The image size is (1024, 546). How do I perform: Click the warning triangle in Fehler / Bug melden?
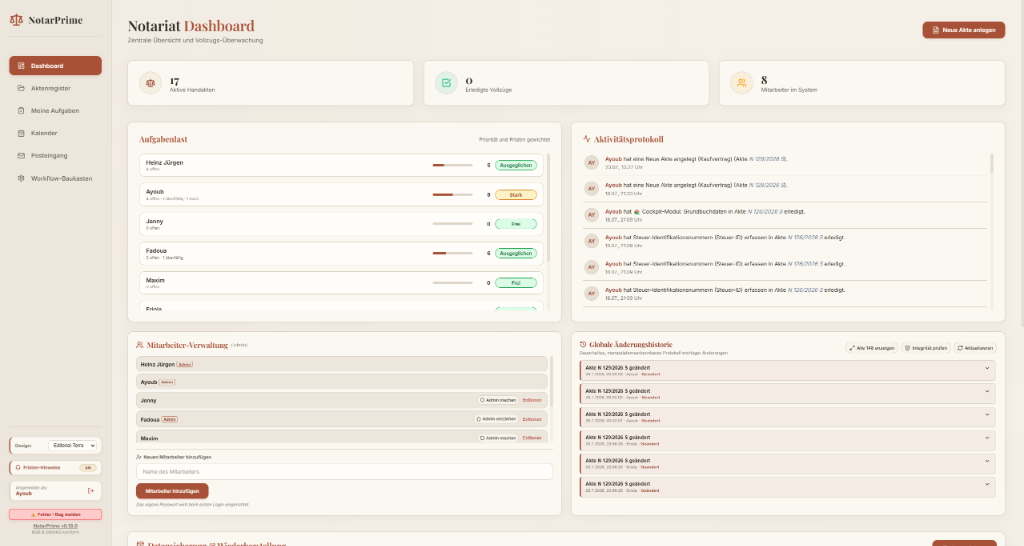click(33, 515)
